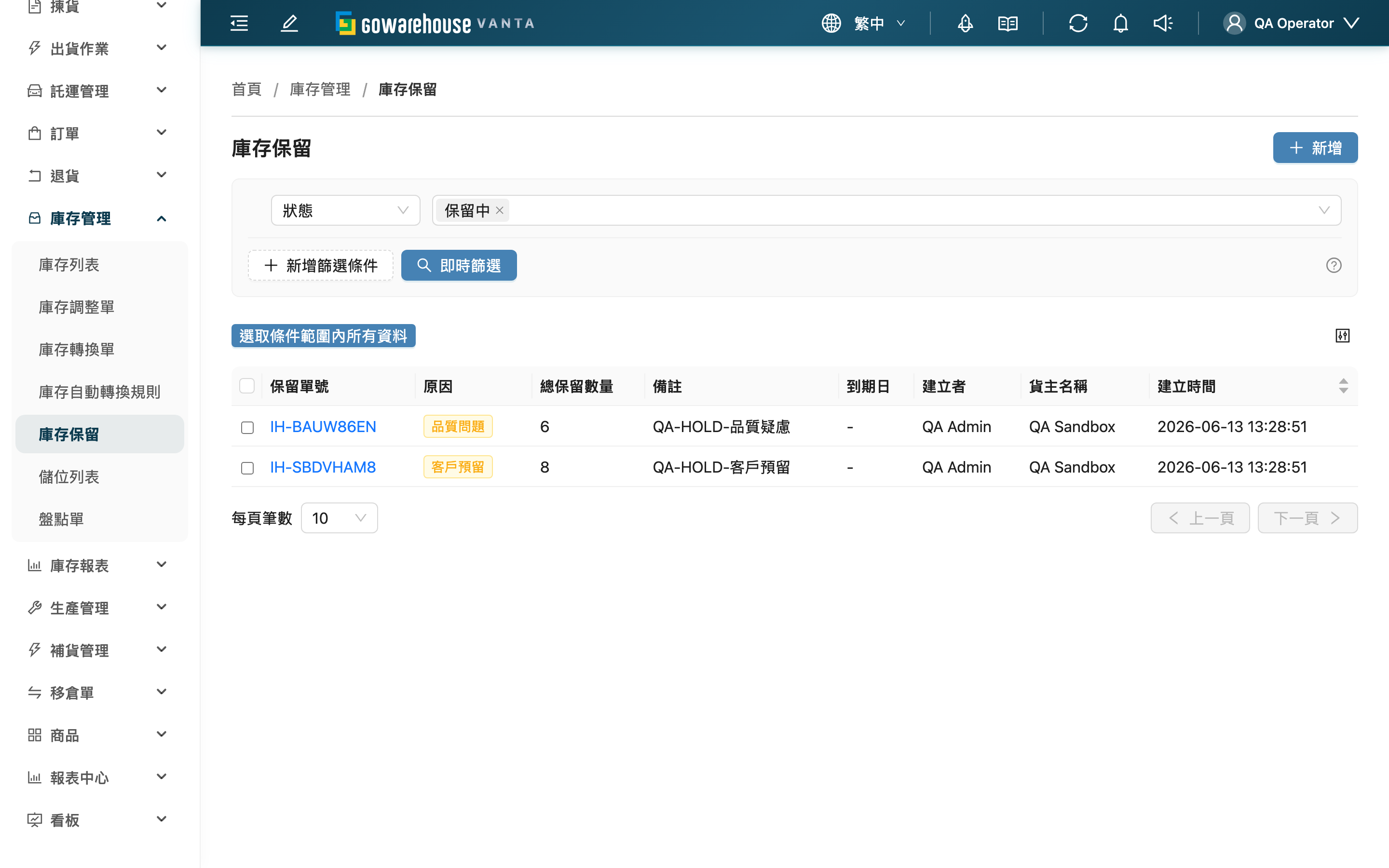Click 新增篩選條件 button
This screenshot has width=1389, height=868.
(321, 265)
